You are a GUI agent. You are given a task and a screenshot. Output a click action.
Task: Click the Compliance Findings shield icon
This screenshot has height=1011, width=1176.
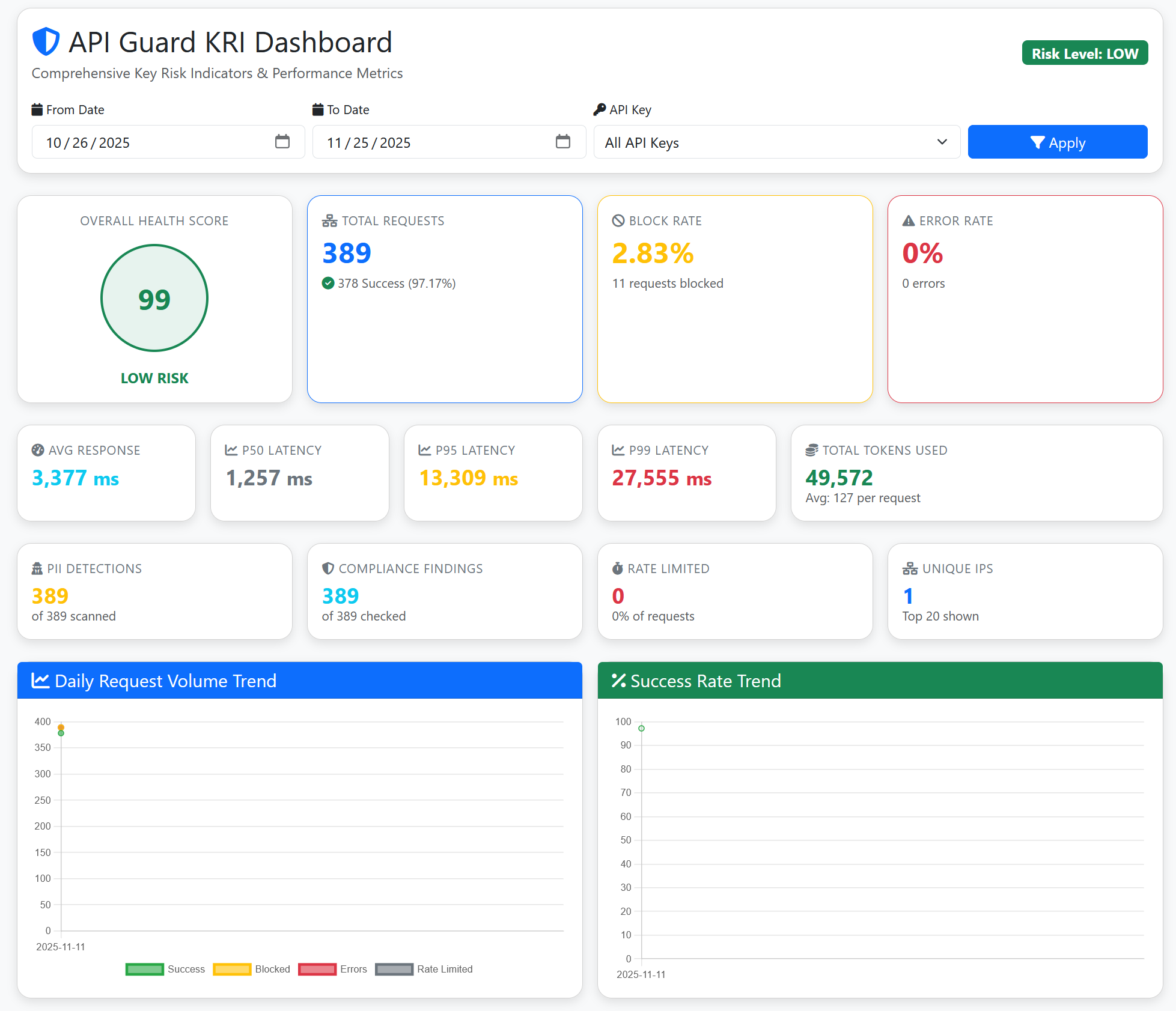coord(327,568)
